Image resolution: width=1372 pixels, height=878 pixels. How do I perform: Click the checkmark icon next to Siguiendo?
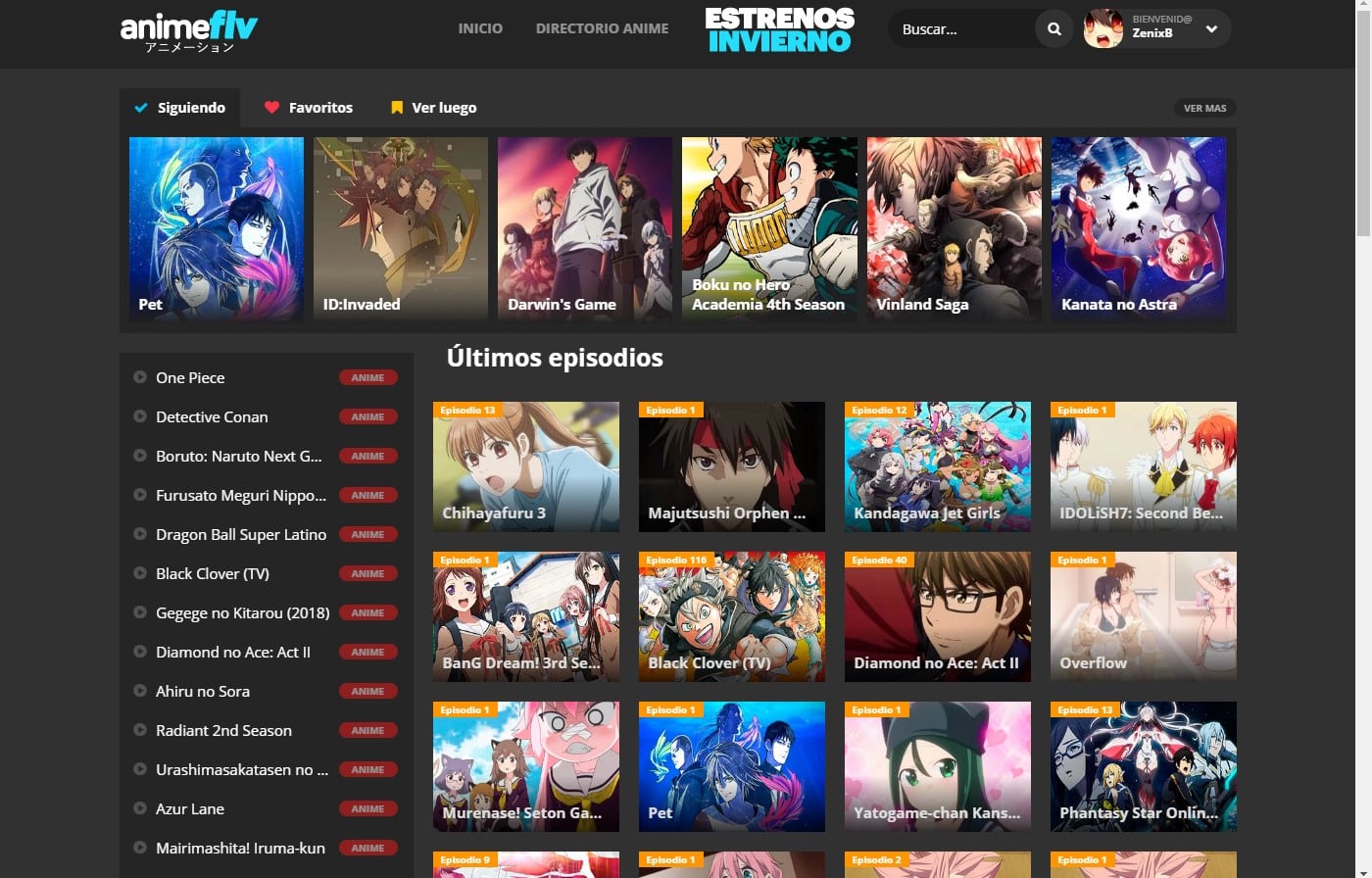140,108
